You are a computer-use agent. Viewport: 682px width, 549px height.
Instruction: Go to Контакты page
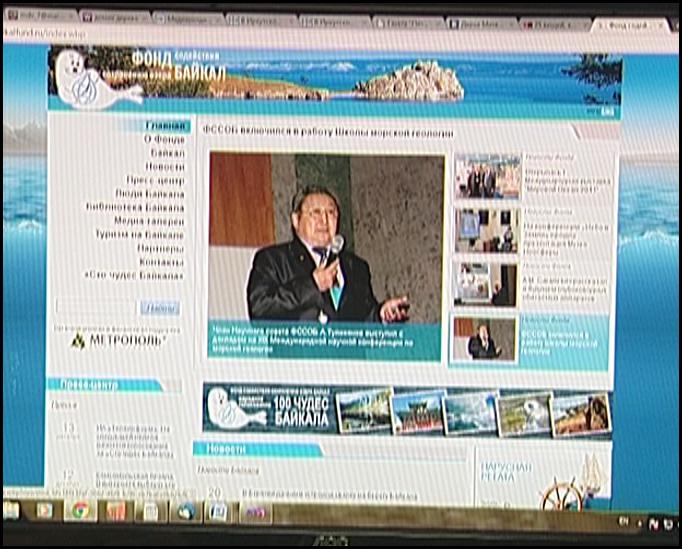[x=162, y=262]
